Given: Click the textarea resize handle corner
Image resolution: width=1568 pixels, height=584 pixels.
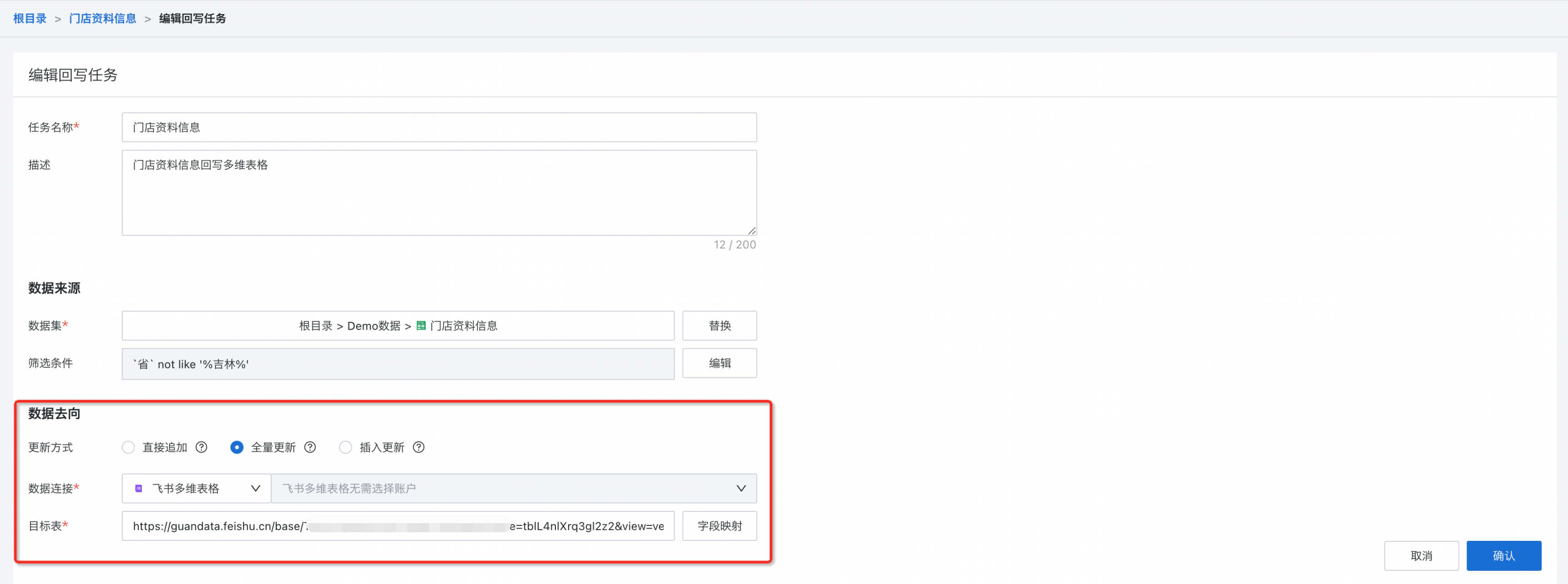Looking at the screenshot, I should pyautogui.click(x=752, y=231).
